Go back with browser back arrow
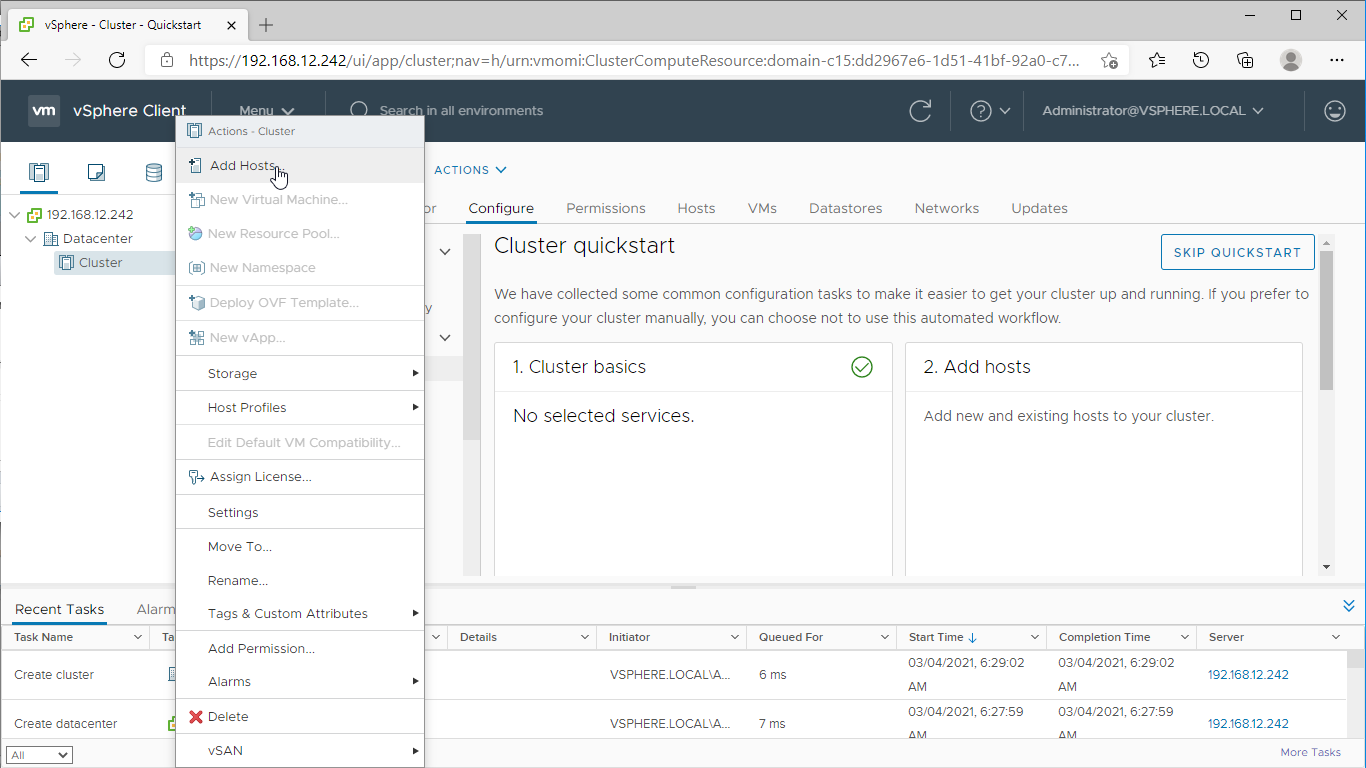The image size is (1366, 768). click(29, 60)
